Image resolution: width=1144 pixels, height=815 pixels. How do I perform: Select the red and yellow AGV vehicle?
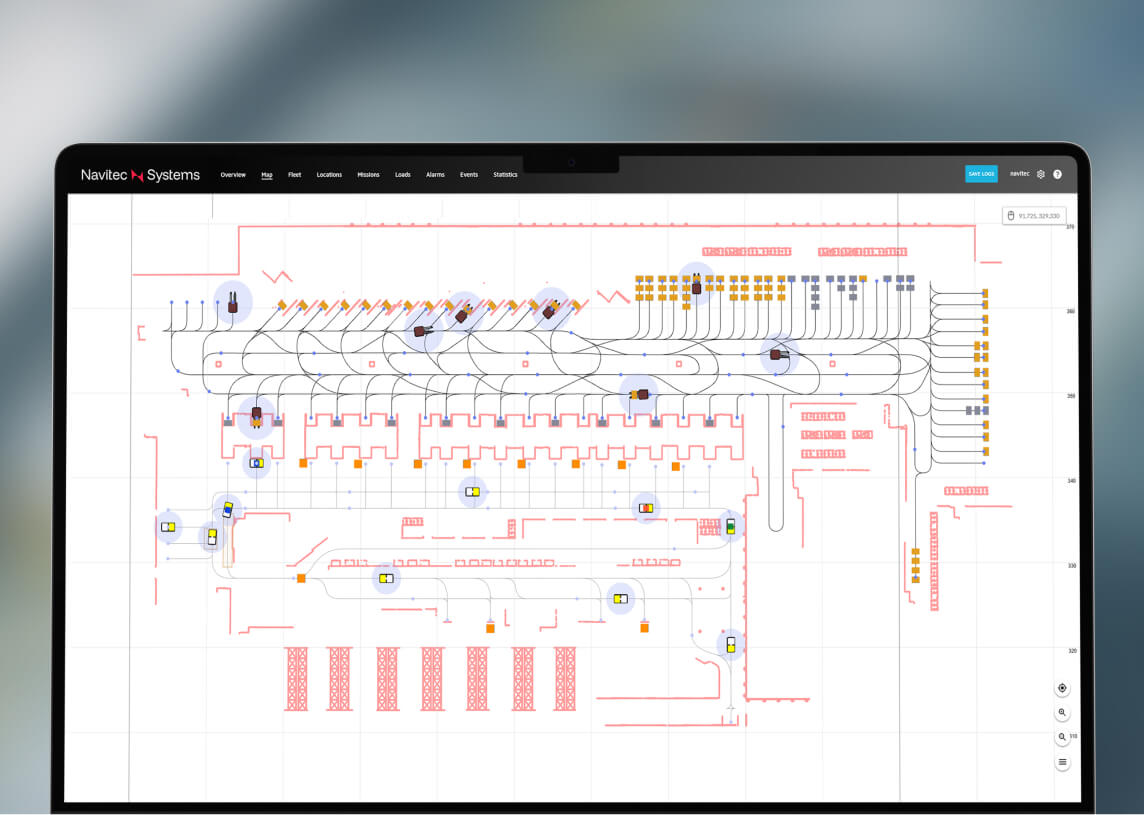[646, 508]
